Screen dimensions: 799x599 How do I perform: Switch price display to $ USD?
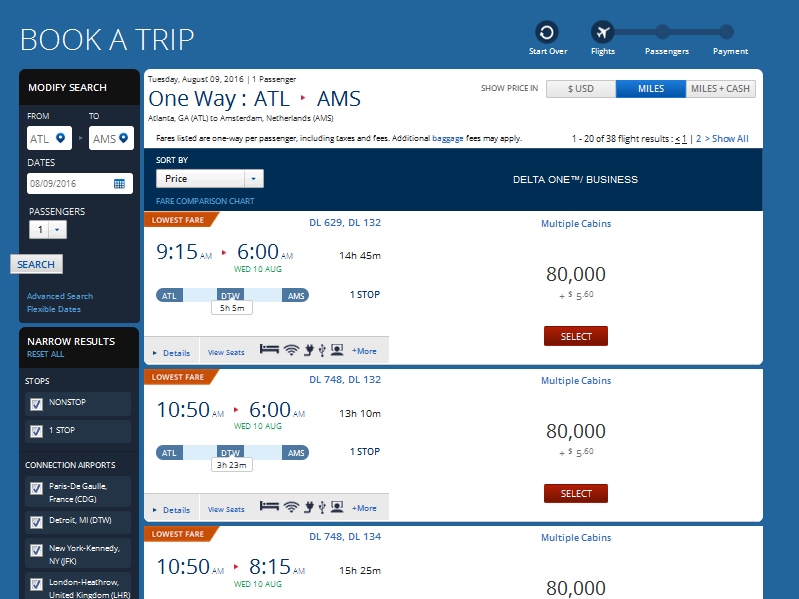(580, 89)
